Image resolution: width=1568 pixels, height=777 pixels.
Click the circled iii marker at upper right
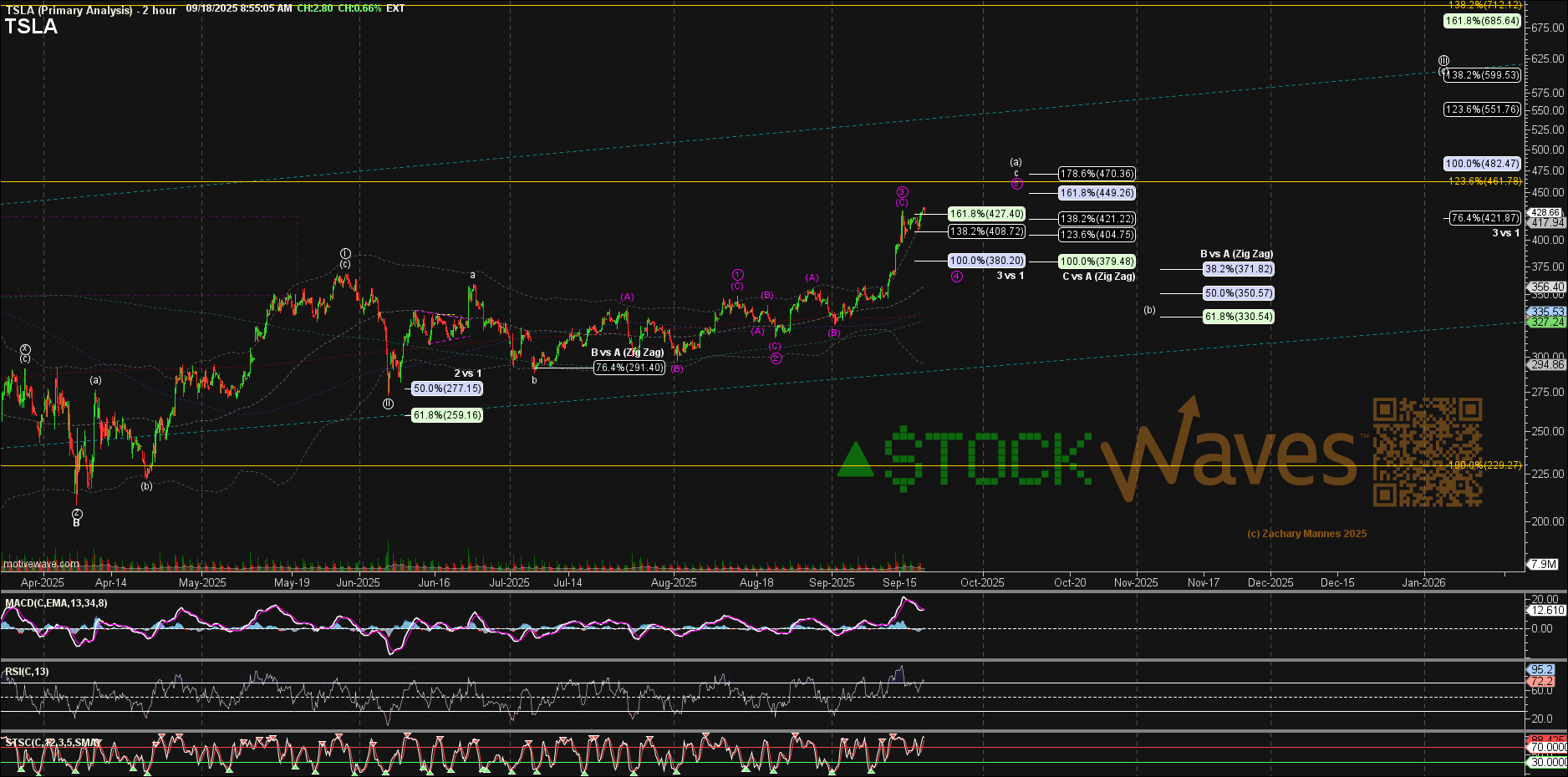pos(1443,60)
